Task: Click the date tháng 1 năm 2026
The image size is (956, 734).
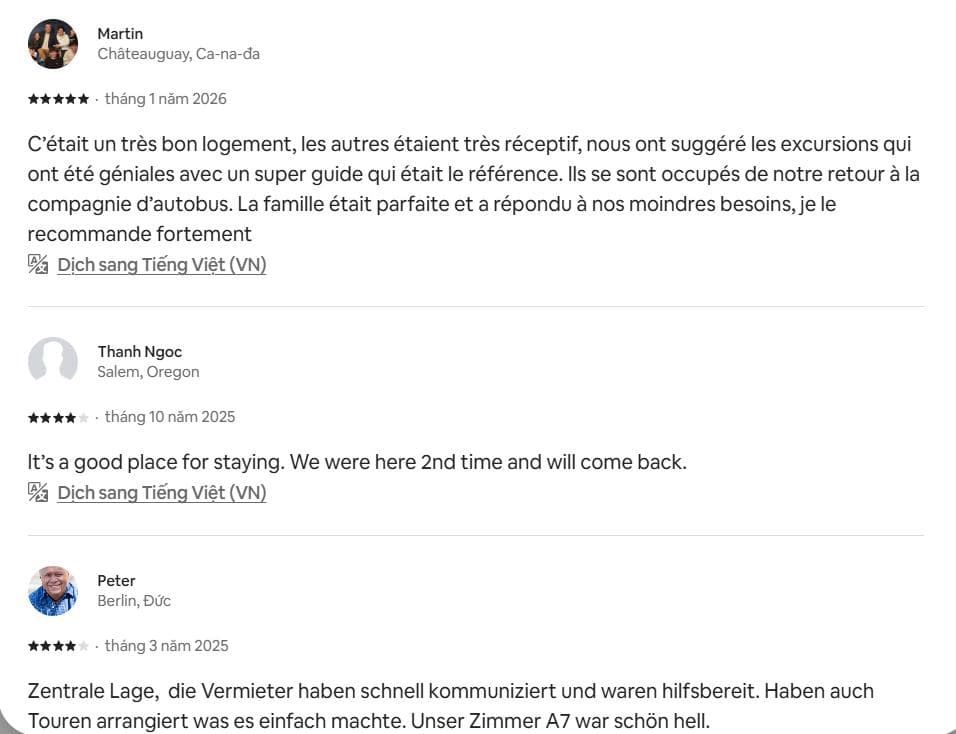Action: 166,99
